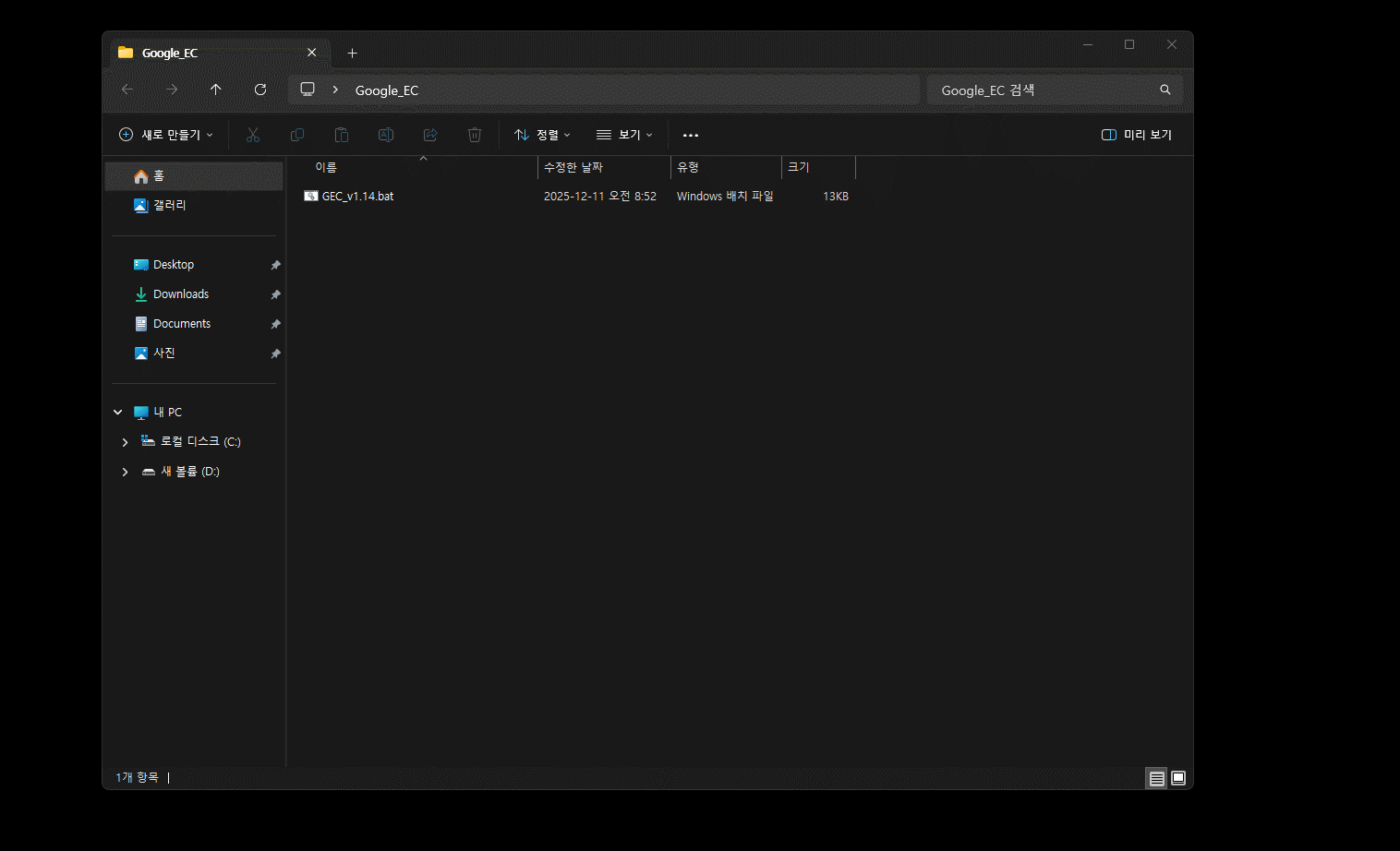Click the Copy icon
Viewport: 1400px width, 851px height.
pos(296,135)
